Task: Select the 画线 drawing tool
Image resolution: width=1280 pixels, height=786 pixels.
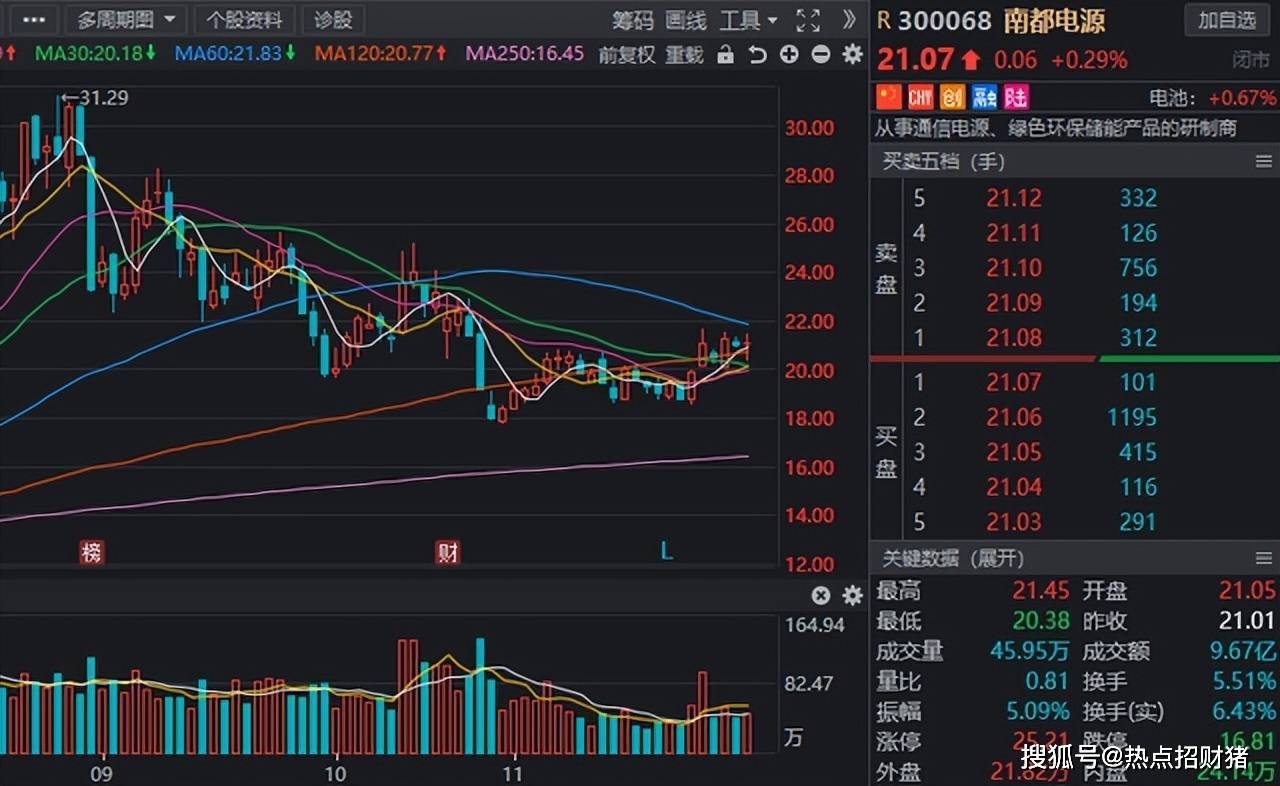Action: pos(686,20)
